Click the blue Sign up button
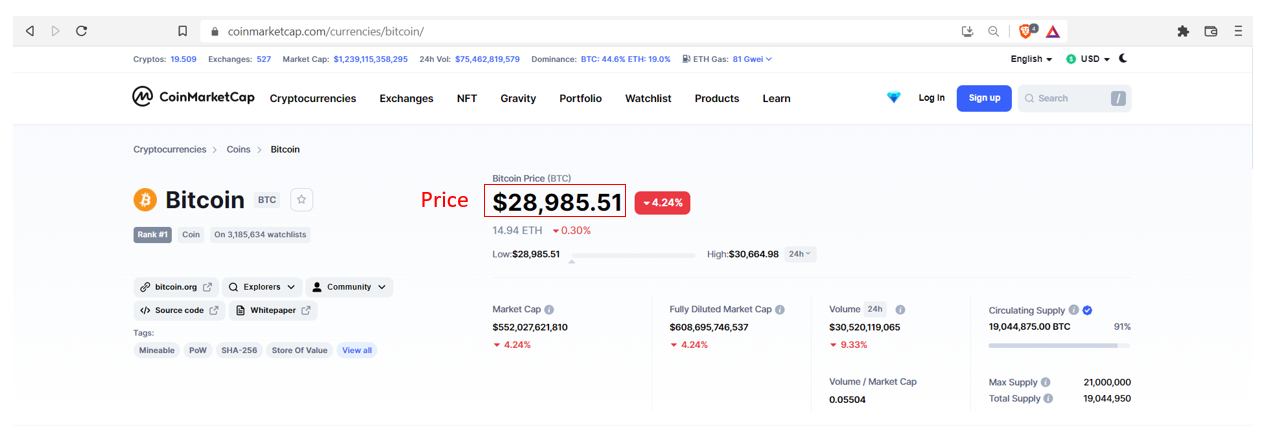Image resolution: width=1261 pixels, height=433 pixels. click(984, 98)
